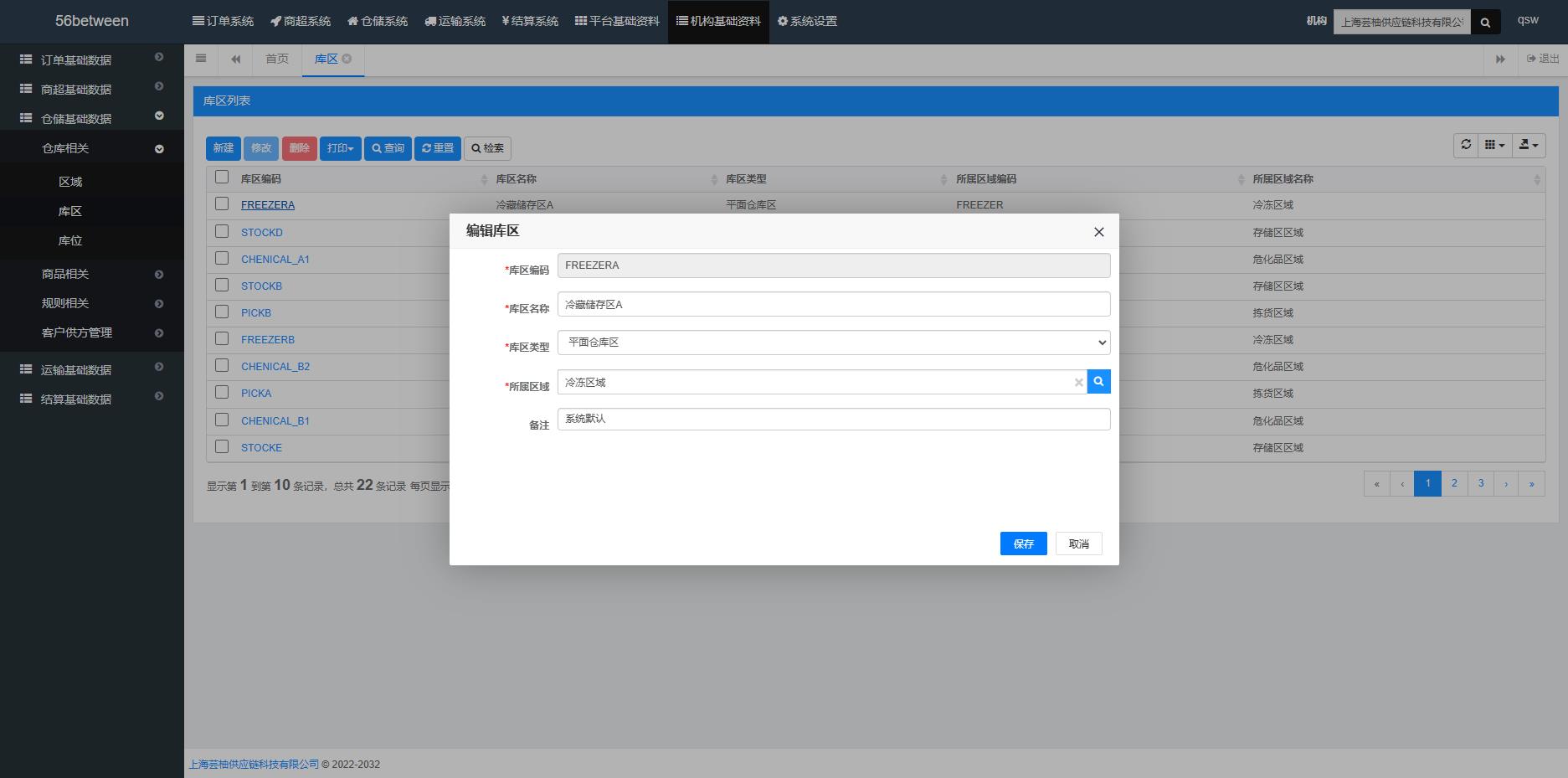Image resolution: width=1568 pixels, height=778 pixels.
Task: Select 区域 in the sidebar
Action: coord(70,182)
